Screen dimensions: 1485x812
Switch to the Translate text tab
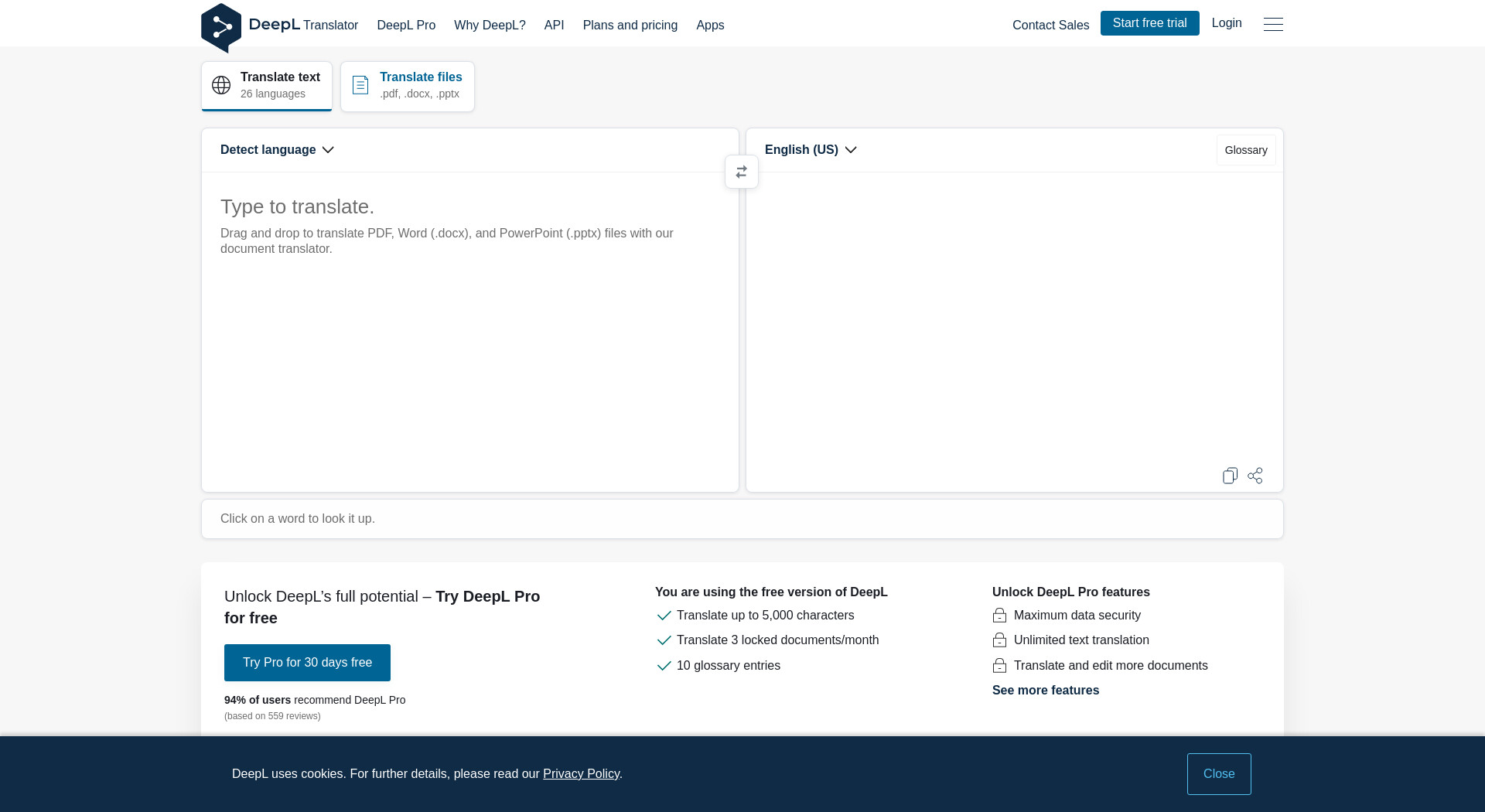[x=267, y=86]
